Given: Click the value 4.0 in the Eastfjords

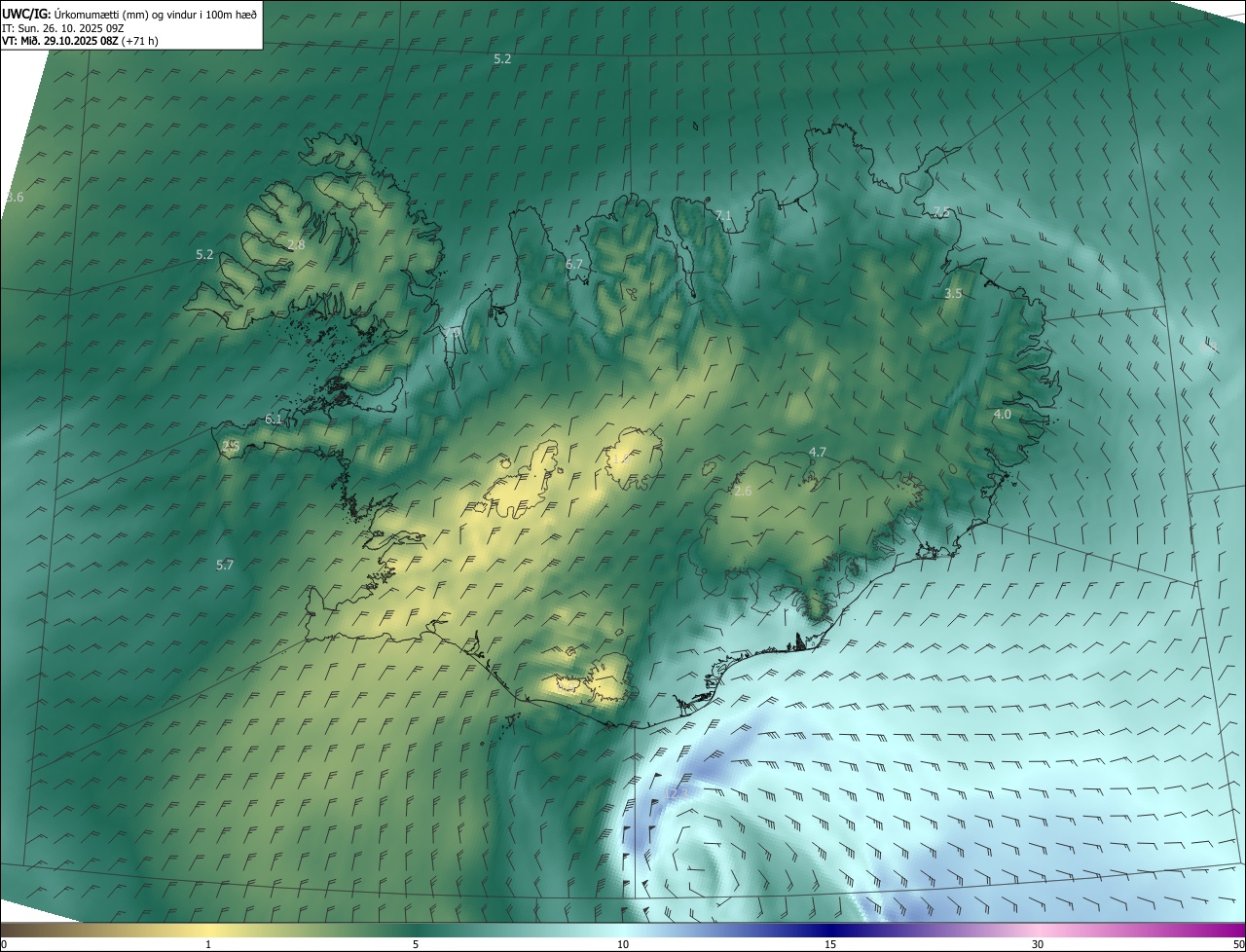Looking at the screenshot, I should (x=1002, y=414).
